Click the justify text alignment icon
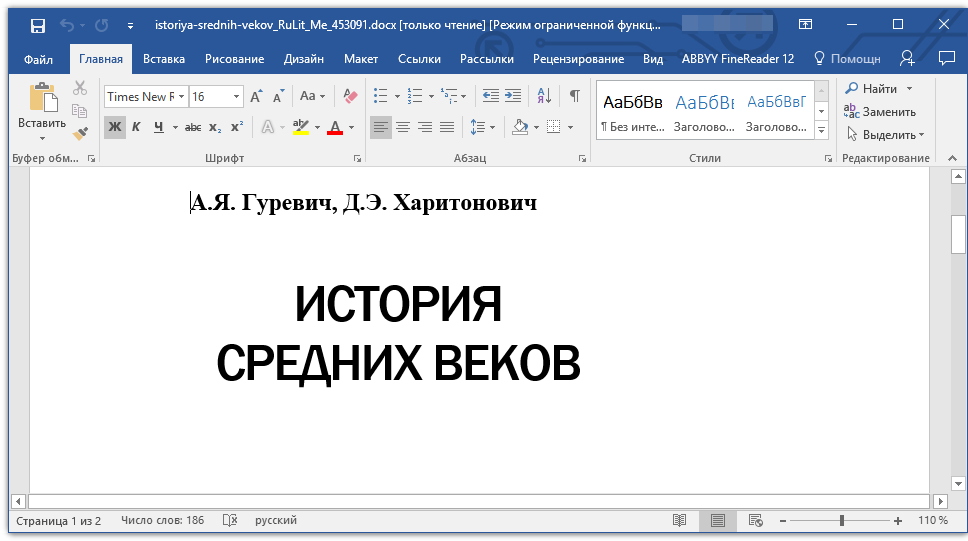The image size is (968, 541). [447, 127]
